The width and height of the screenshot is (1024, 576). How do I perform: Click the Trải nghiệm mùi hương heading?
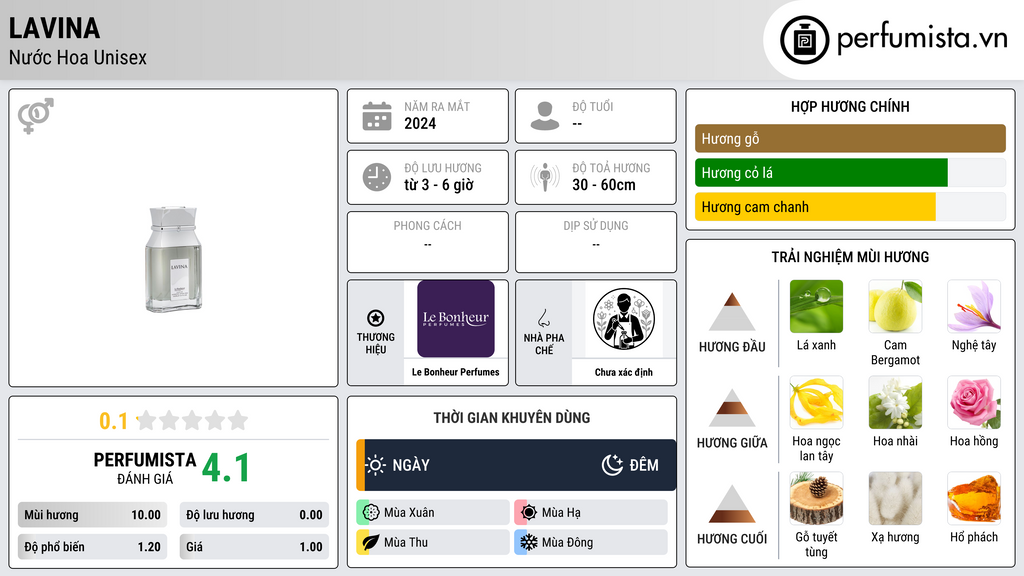coord(850,257)
